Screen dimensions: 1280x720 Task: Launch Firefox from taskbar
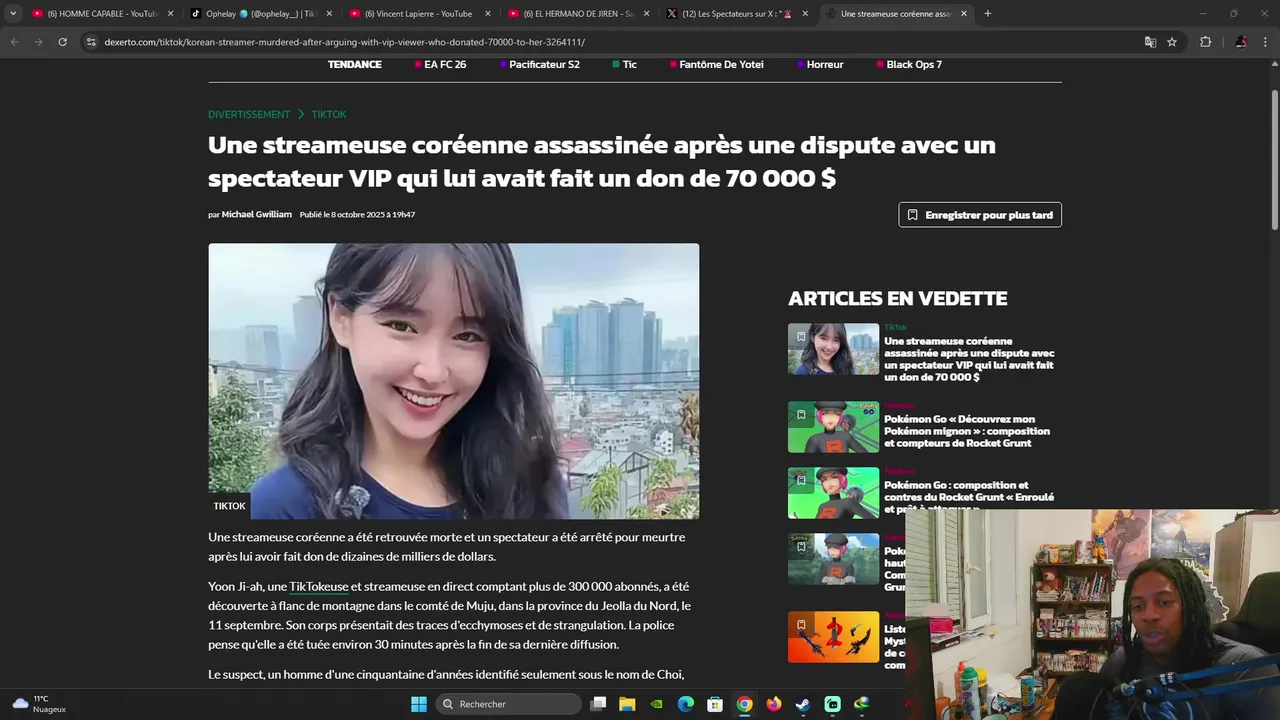point(773,704)
